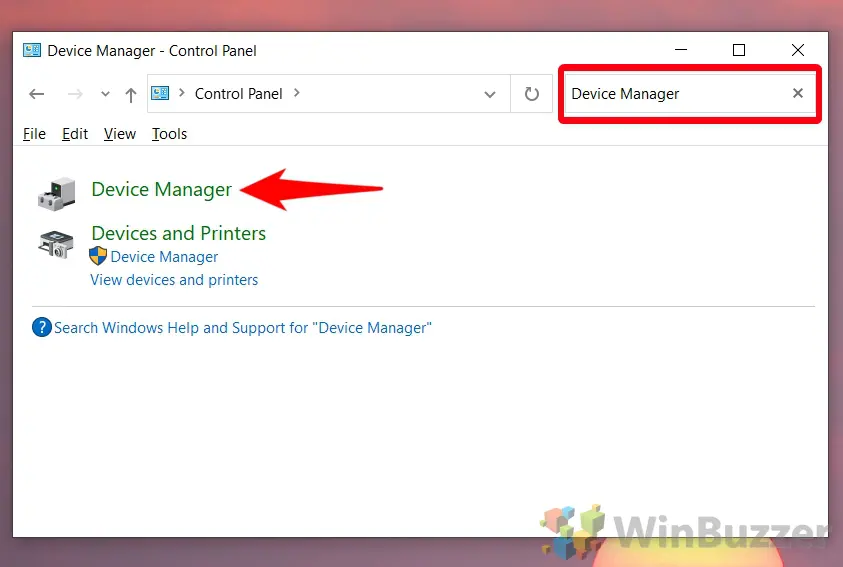This screenshot has height=567, width=843.
Task: Open the Devices and Printers heading
Action: click(x=178, y=233)
